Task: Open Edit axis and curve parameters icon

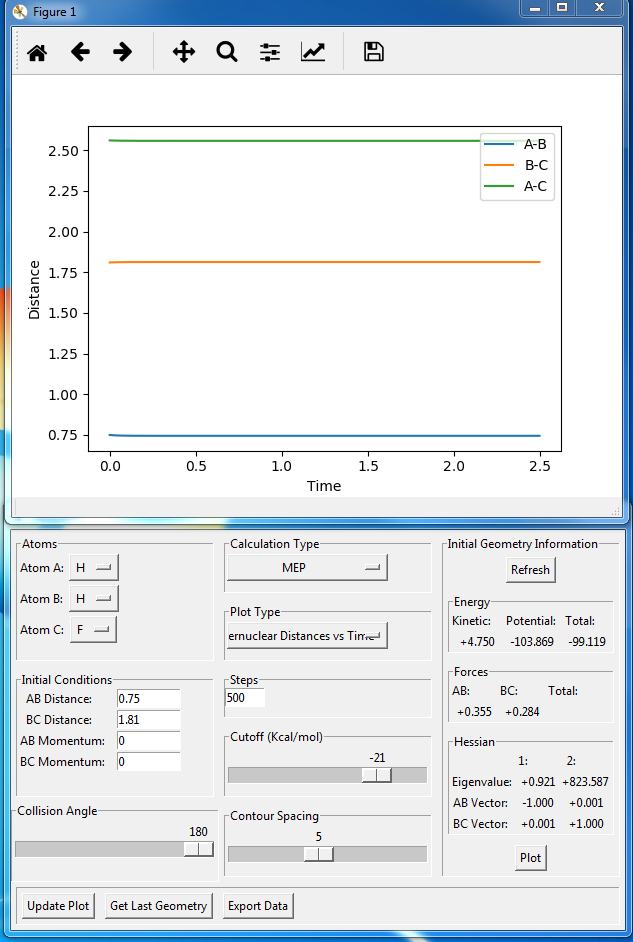Action: click(x=313, y=52)
